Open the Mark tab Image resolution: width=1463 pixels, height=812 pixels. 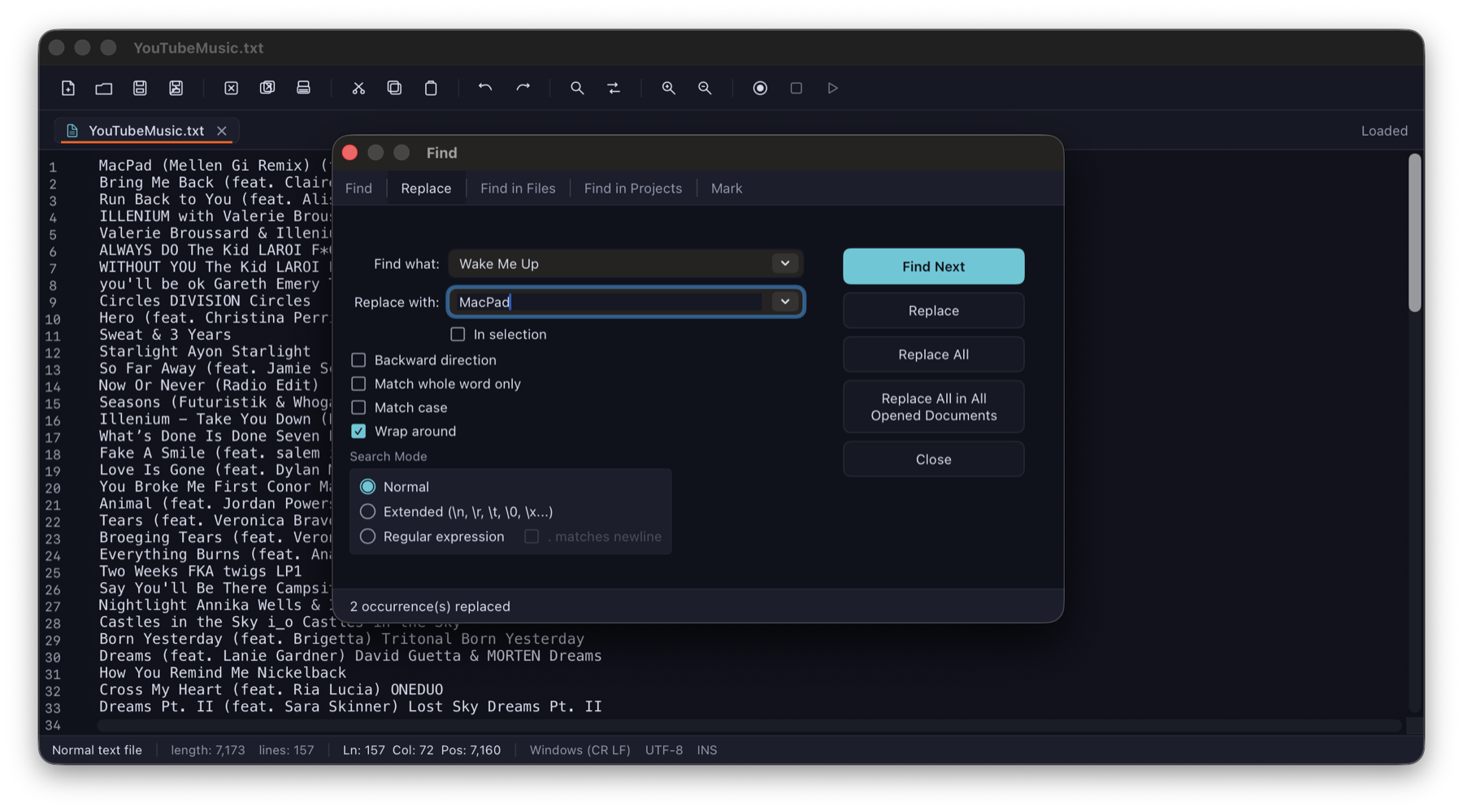pyautogui.click(x=726, y=188)
